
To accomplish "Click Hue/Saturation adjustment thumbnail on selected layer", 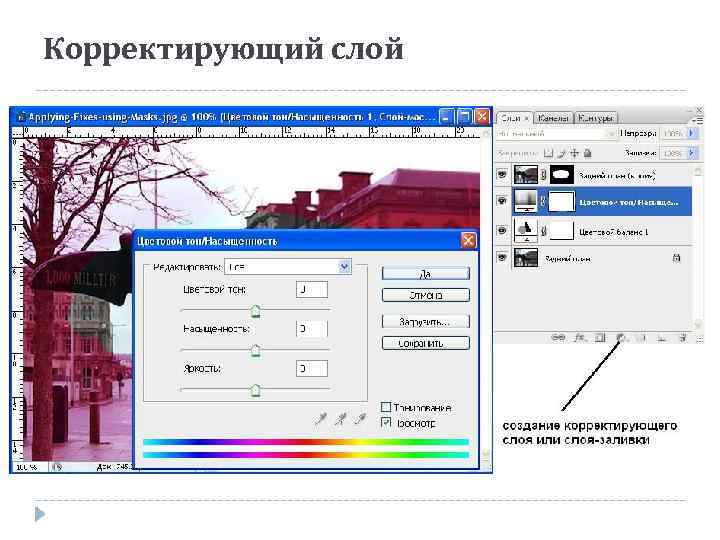I will 525,201.
